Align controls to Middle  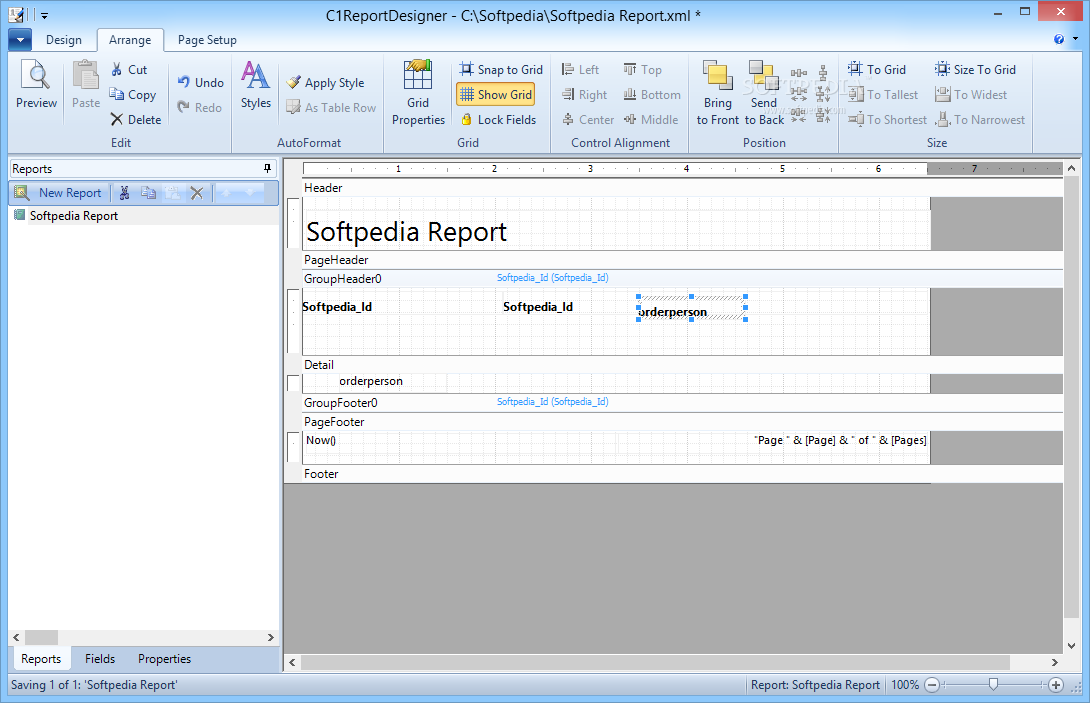point(651,120)
